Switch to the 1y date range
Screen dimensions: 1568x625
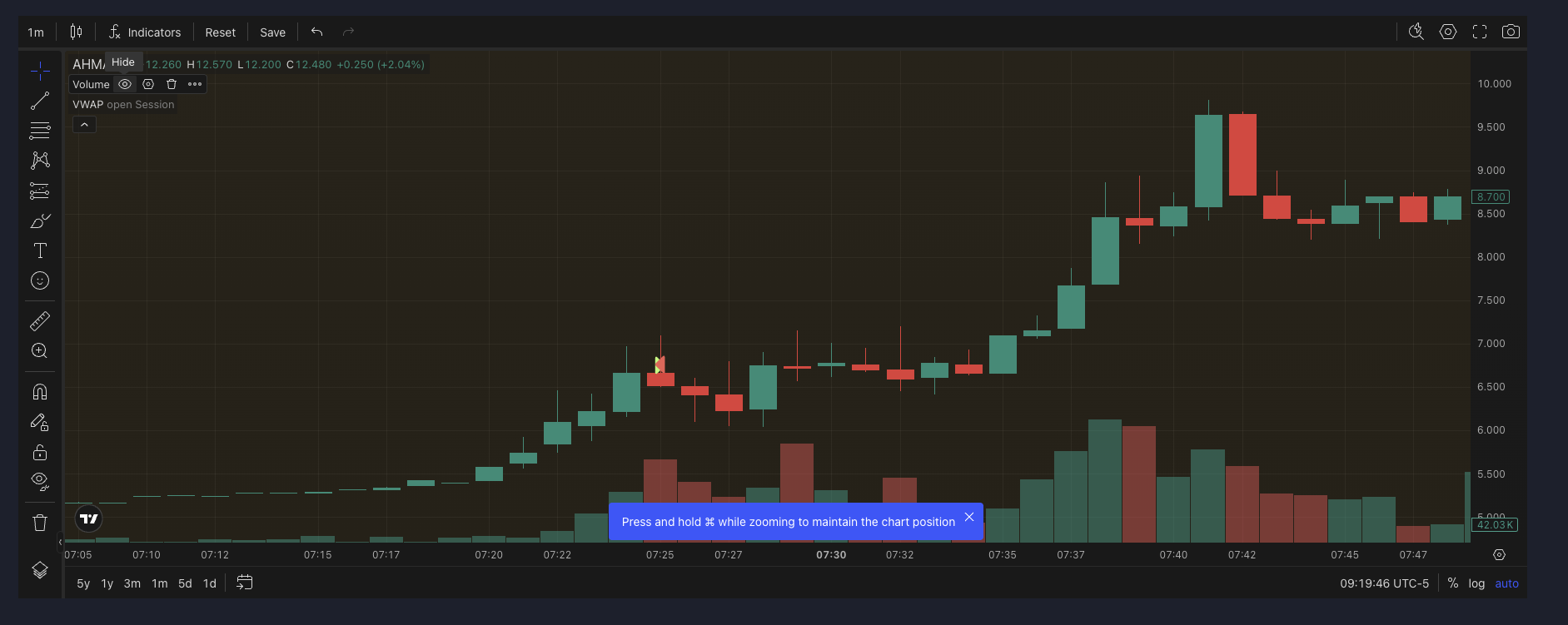click(x=107, y=583)
